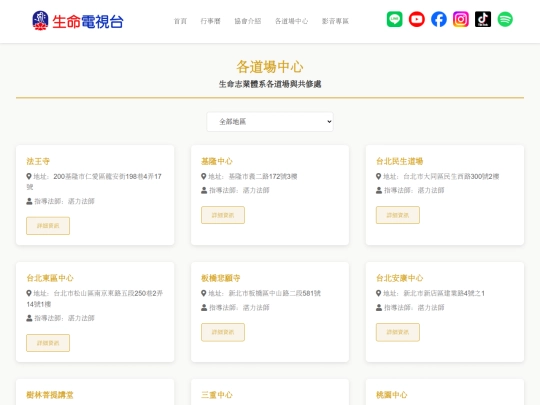
Task: View 詳細資訊 for 板橋悲願寺
Action: point(223,332)
